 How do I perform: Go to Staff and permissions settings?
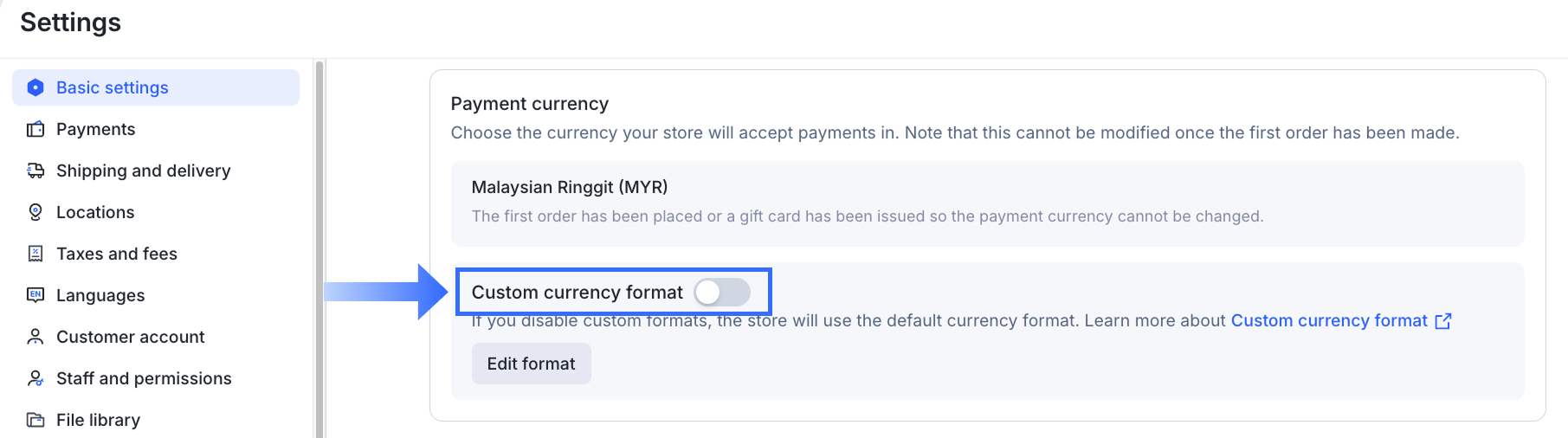[x=144, y=378]
